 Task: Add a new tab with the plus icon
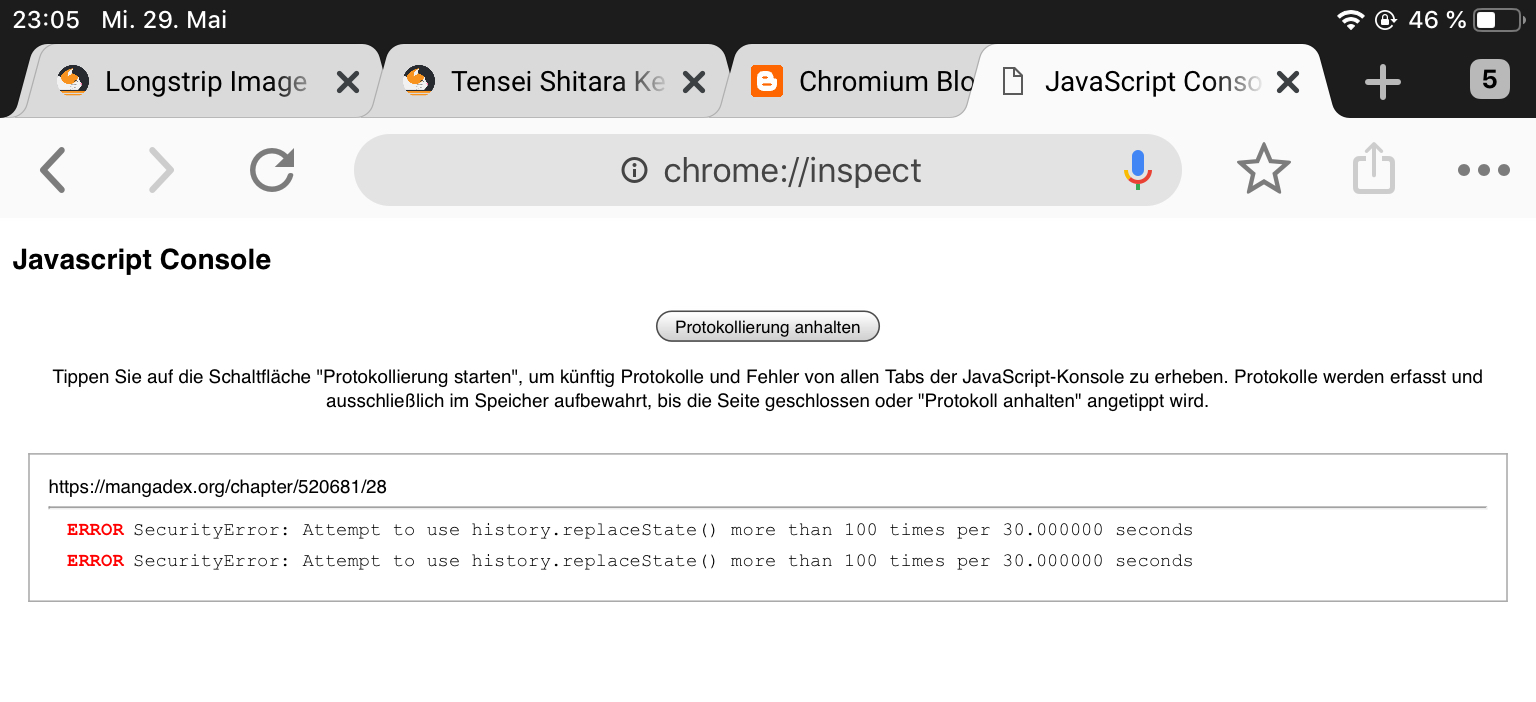click(x=1382, y=82)
